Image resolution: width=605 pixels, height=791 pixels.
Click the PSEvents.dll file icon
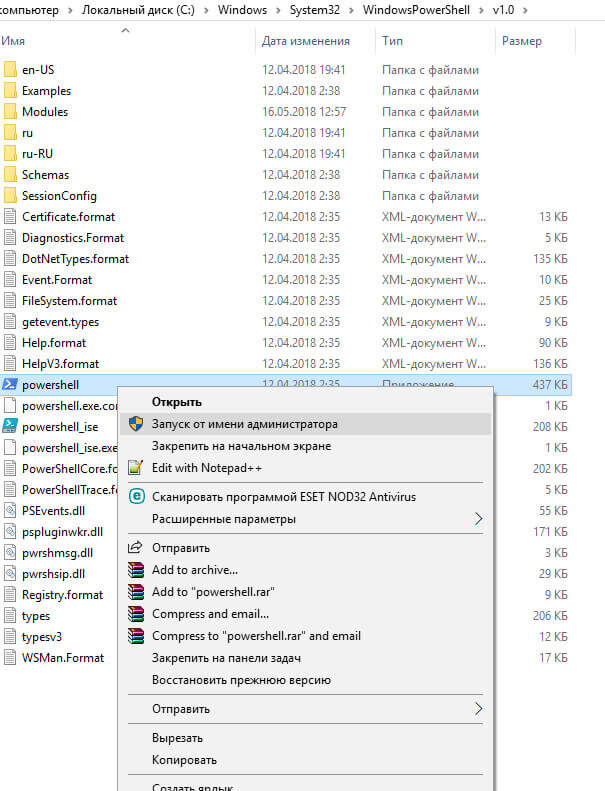coord(10,511)
